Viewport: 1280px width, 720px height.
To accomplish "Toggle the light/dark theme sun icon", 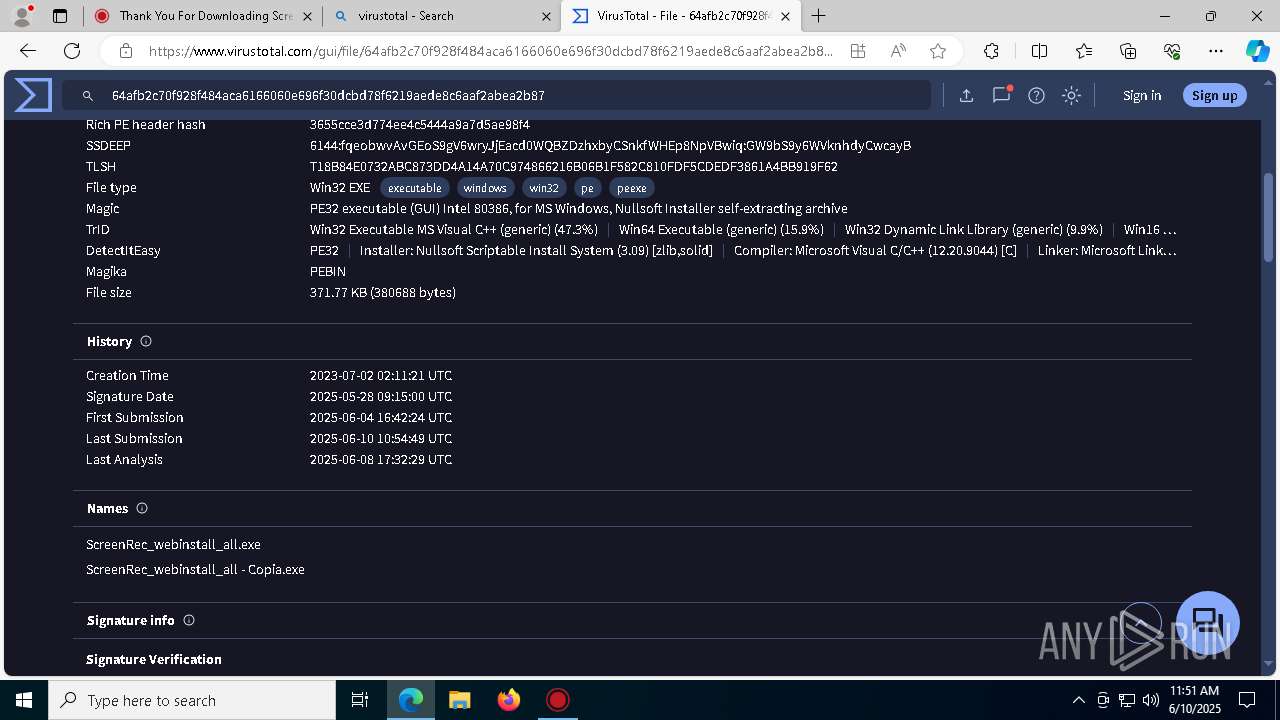I will [x=1072, y=96].
